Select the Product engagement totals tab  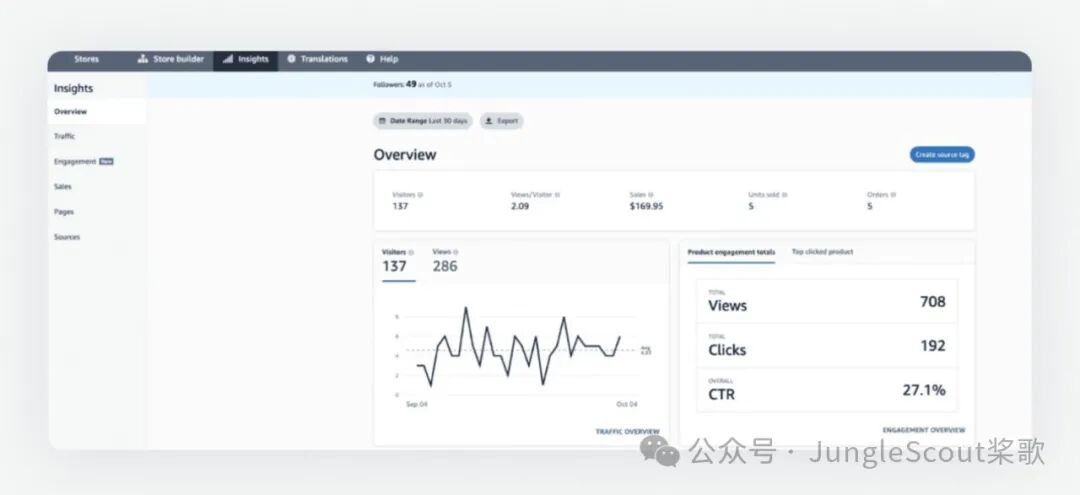731,252
